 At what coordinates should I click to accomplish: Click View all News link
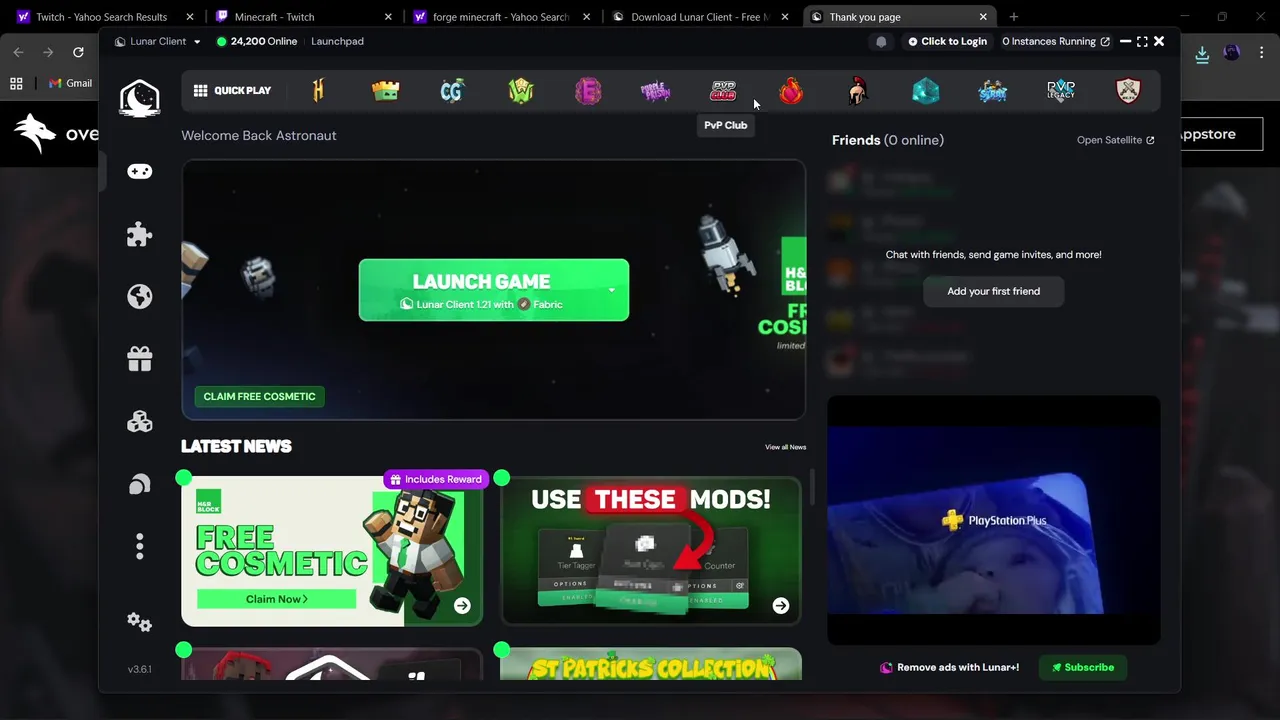pyautogui.click(x=785, y=447)
